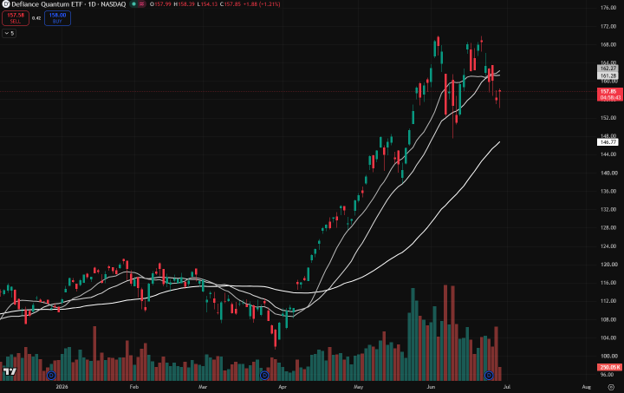Image resolution: width=624 pixels, height=393 pixels.
Task: Click the Aug label on time axis
Action: (x=586, y=387)
